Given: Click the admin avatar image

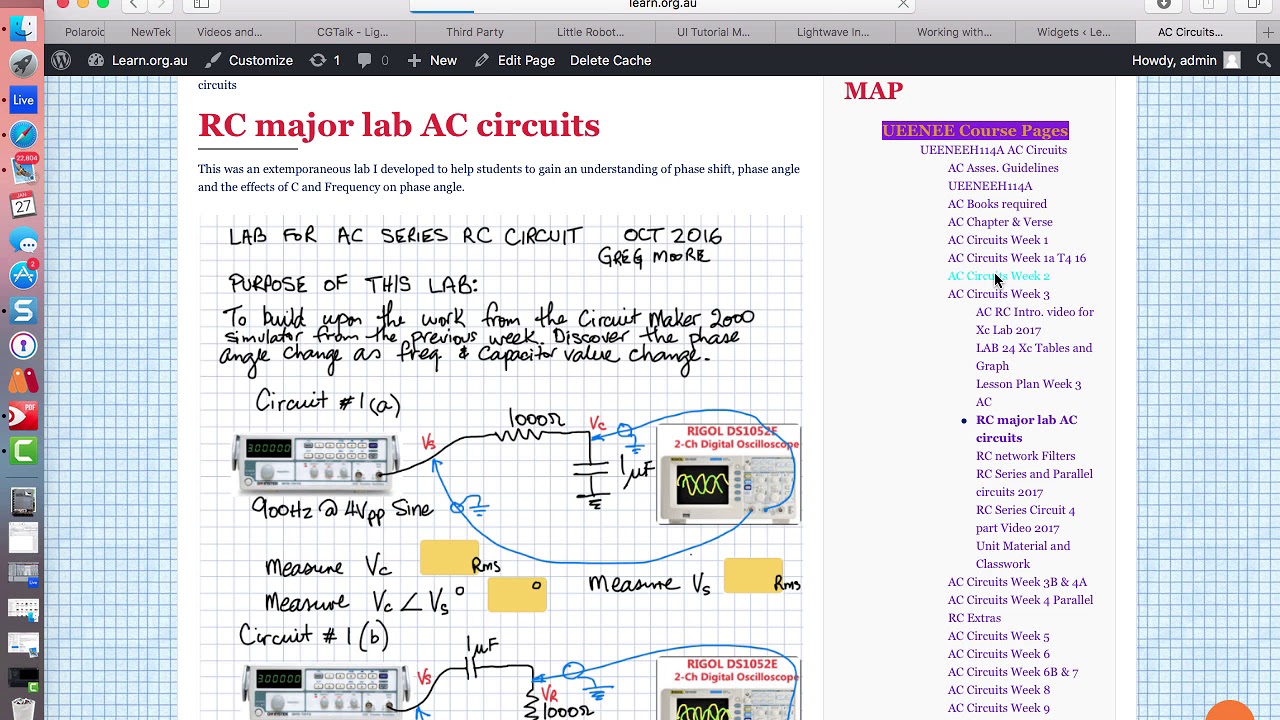Looking at the screenshot, I should point(1232,60).
